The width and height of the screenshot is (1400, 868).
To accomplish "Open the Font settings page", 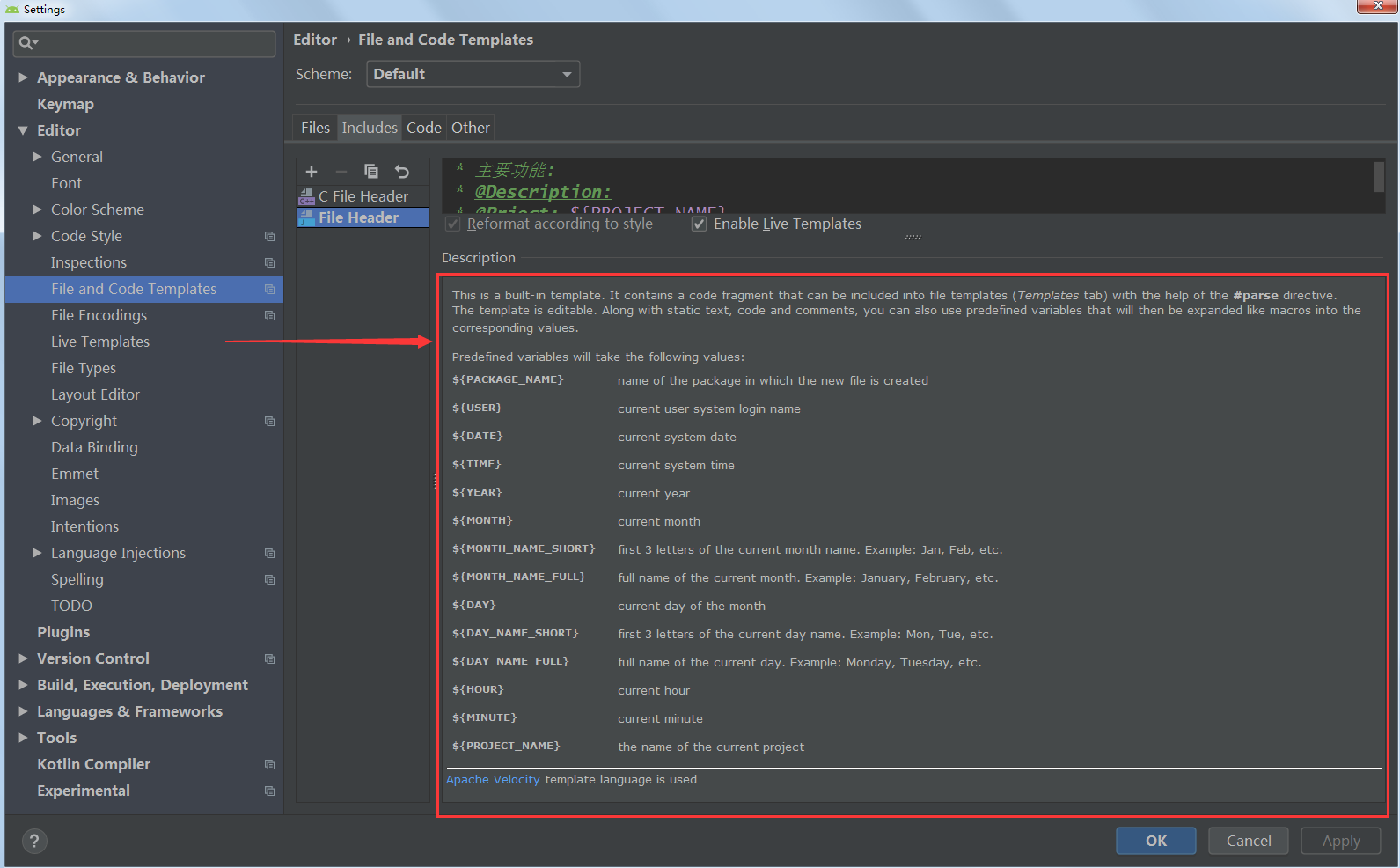I will pyautogui.click(x=66, y=183).
